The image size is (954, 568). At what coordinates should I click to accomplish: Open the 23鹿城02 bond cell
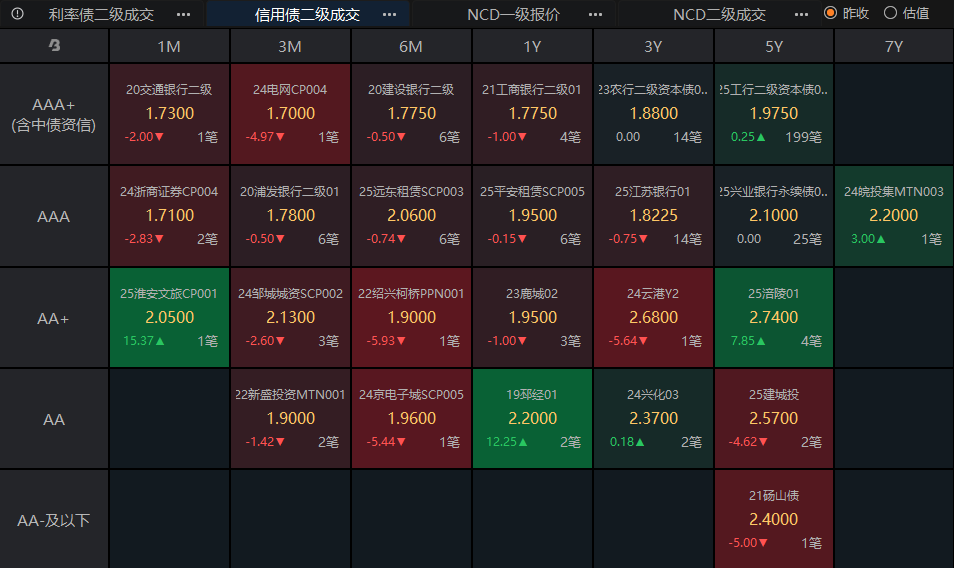[x=532, y=317]
